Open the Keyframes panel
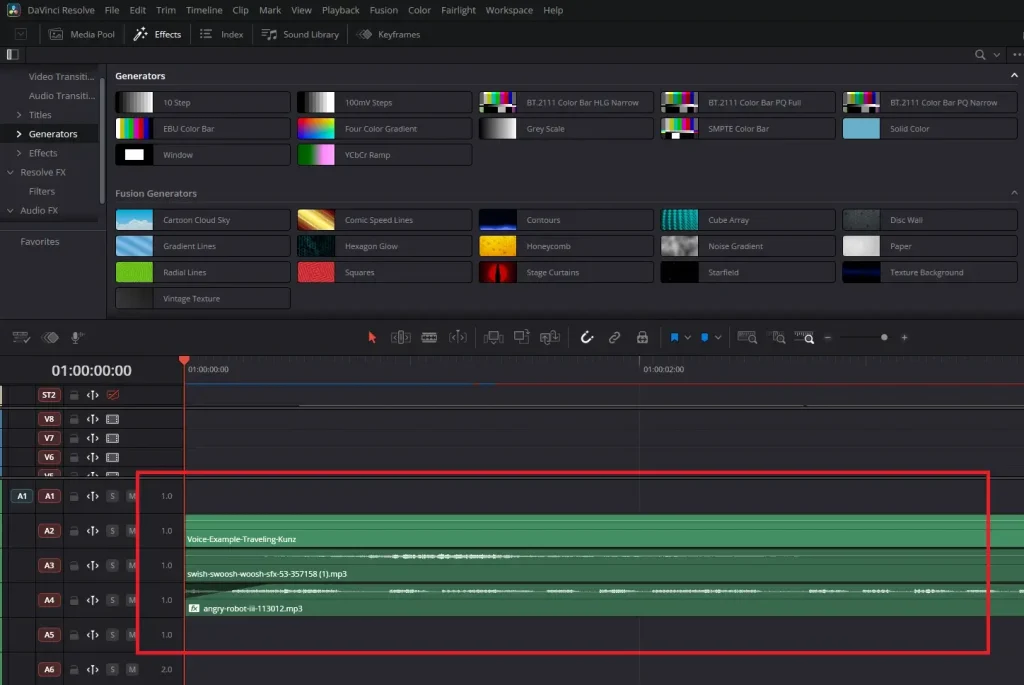This screenshot has height=685, width=1024. point(389,35)
